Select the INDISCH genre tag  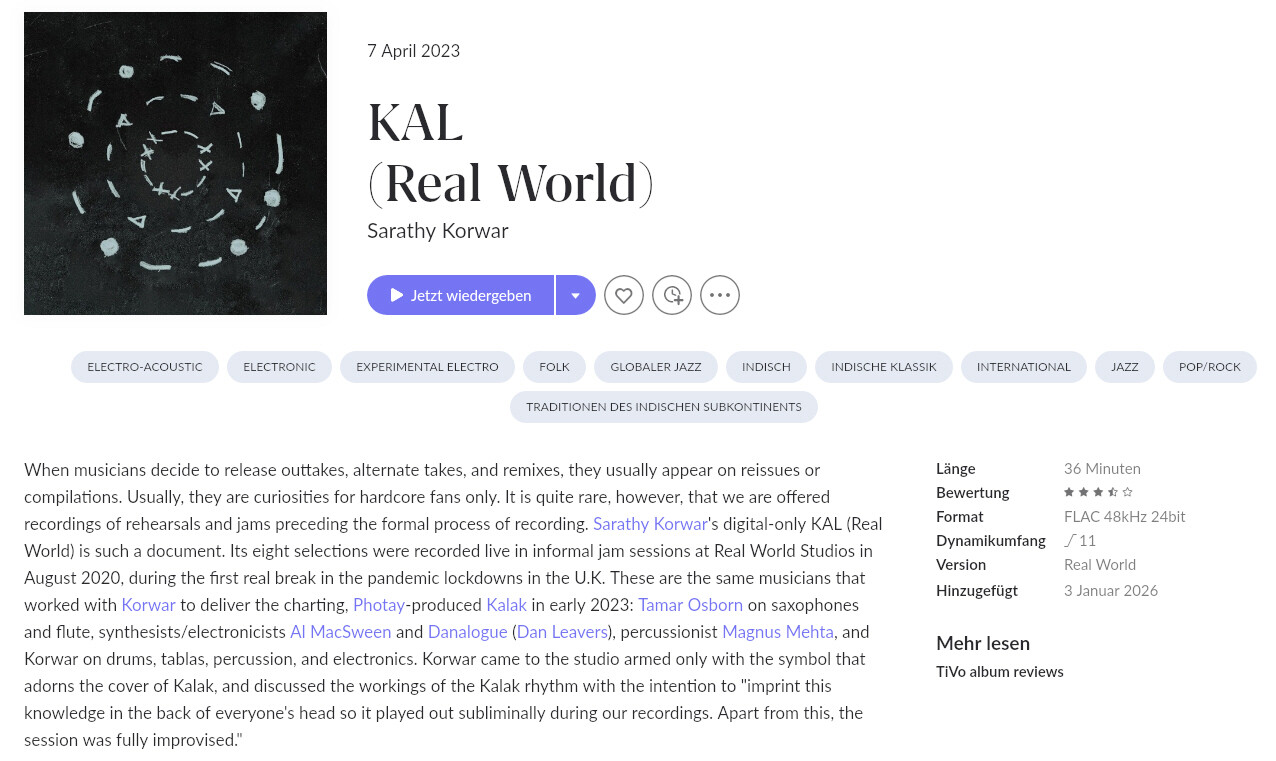coord(766,367)
